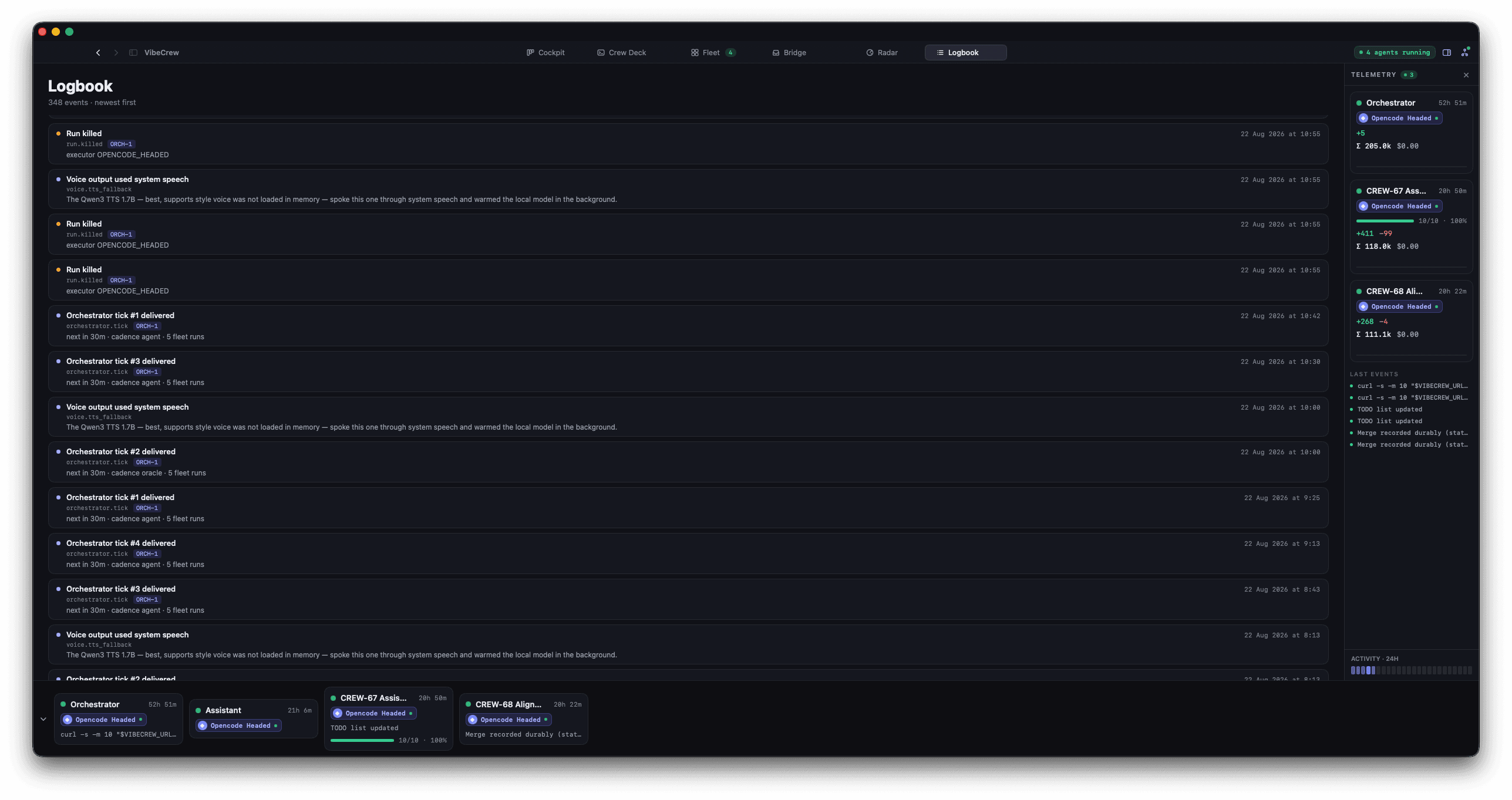The image size is (1512, 800).
Task: Open the agent graph icon at top right
Action: (x=1465, y=52)
